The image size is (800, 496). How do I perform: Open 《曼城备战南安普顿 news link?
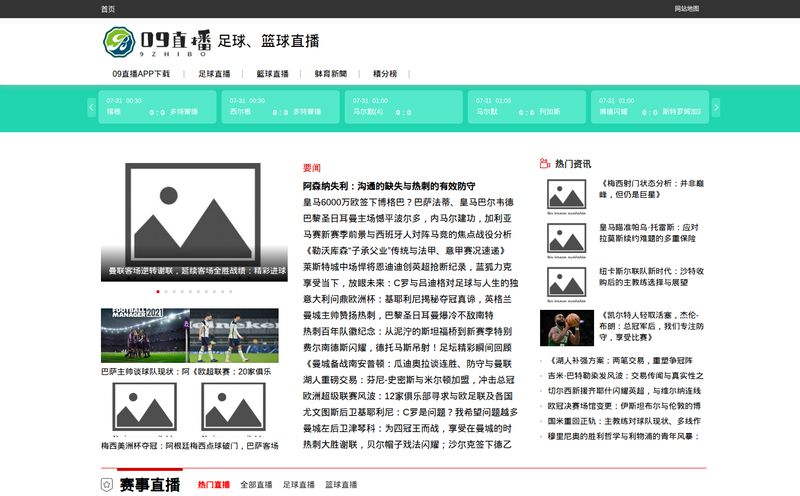(407, 364)
